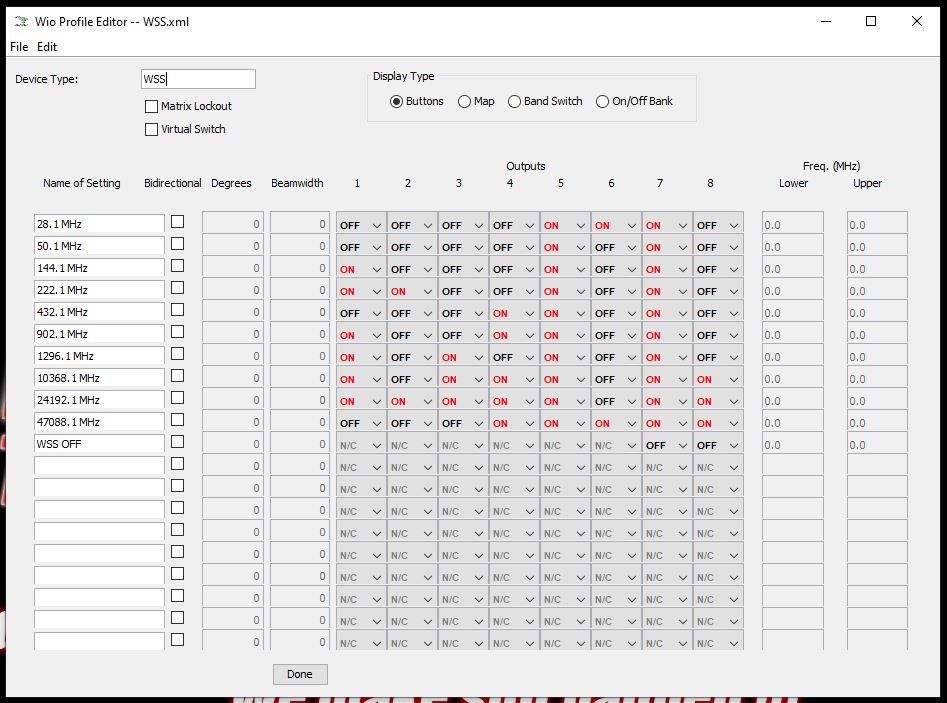Open output 8 dropdown for 10368.1 MHz
Image resolution: width=947 pixels, height=703 pixels.
[x=718, y=379]
